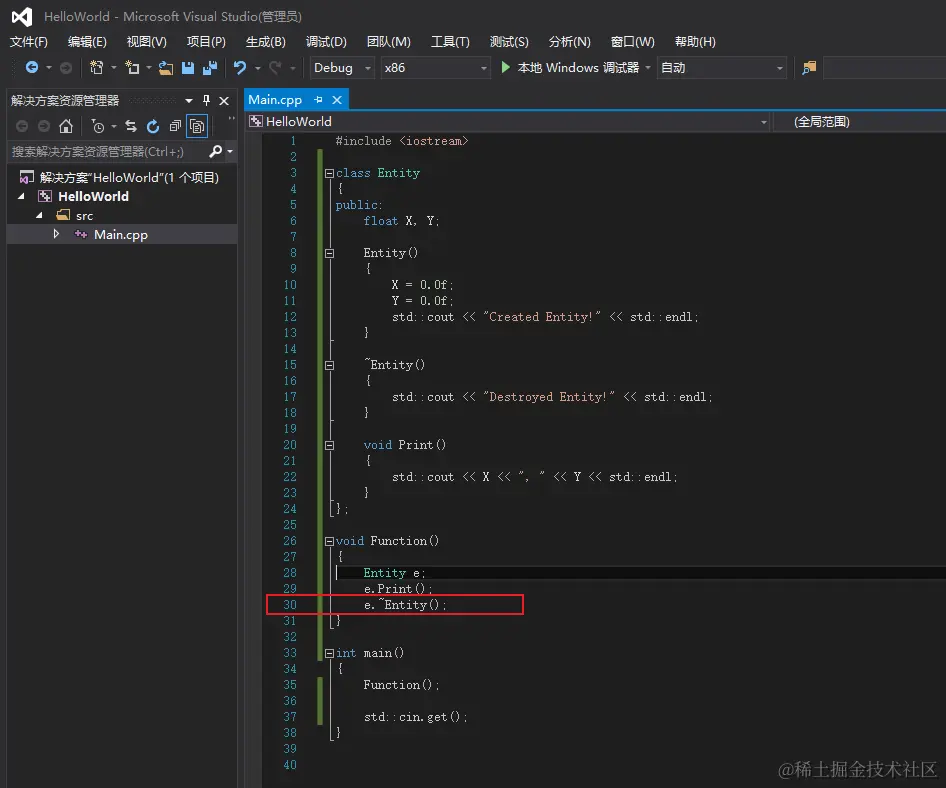
Task: Collapse the Entity() constructor outline box
Action: click(x=329, y=253)
